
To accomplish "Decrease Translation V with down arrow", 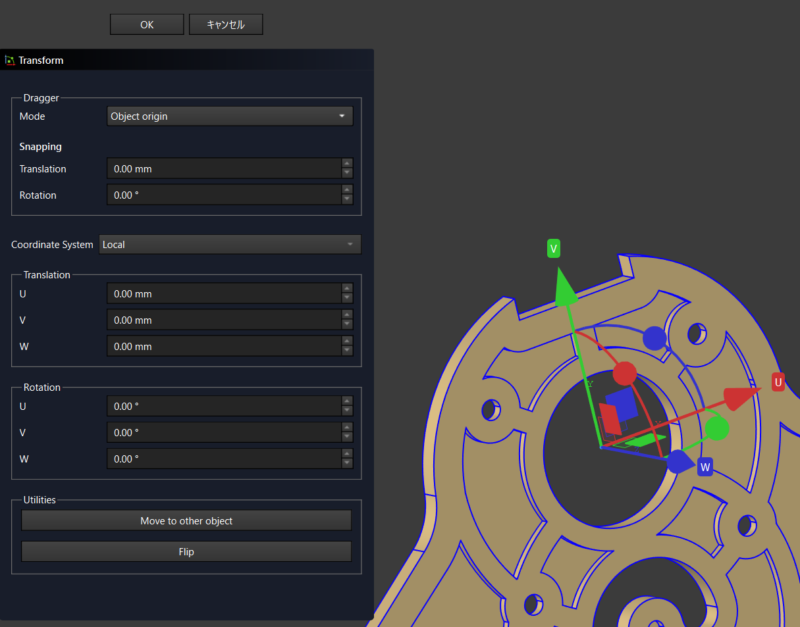I will click(347, 325).
